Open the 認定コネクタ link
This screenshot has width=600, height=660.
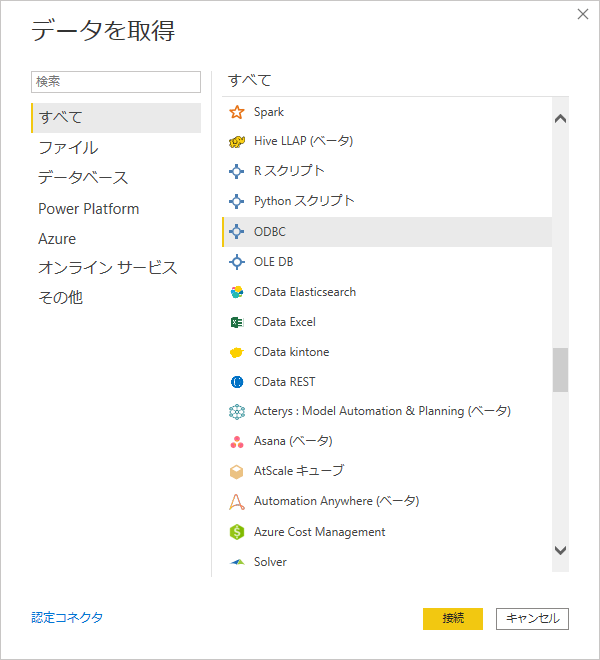[x=67, y=618]
